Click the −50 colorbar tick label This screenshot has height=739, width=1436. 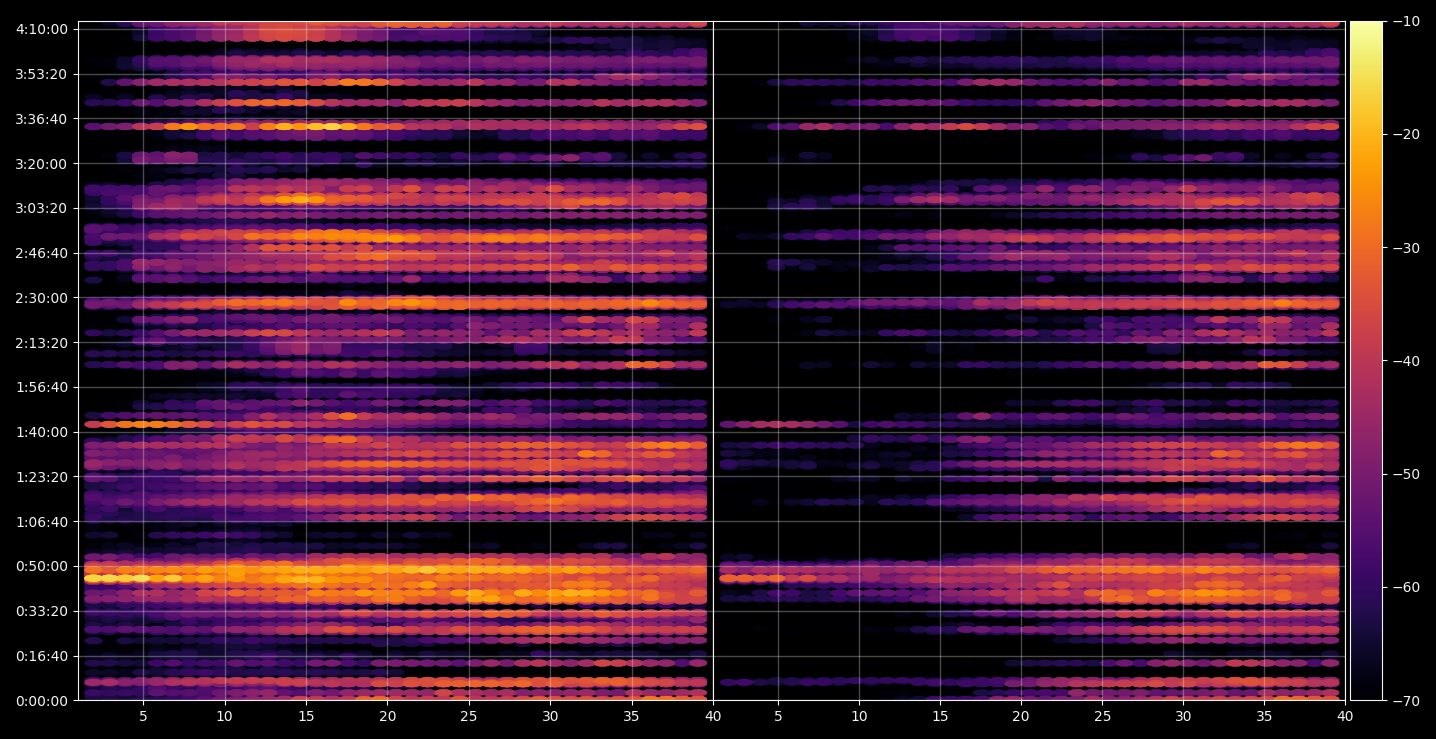[x=1405, y=474]
